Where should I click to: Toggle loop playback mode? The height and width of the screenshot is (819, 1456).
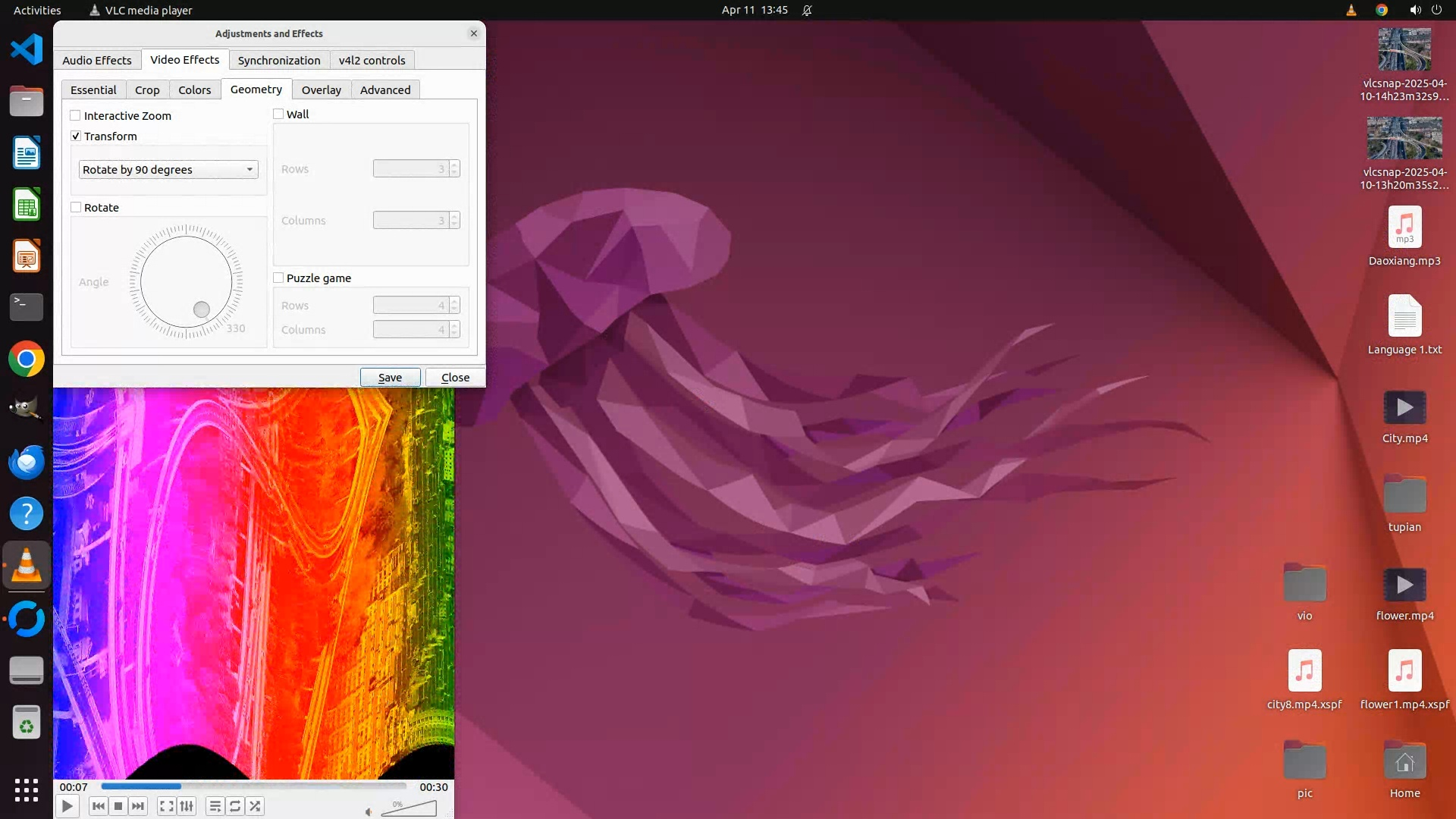[235, 806]
